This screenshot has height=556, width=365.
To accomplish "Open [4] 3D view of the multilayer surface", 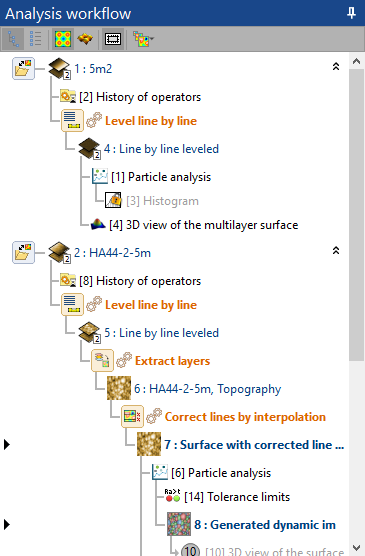I will click(204, 225).
